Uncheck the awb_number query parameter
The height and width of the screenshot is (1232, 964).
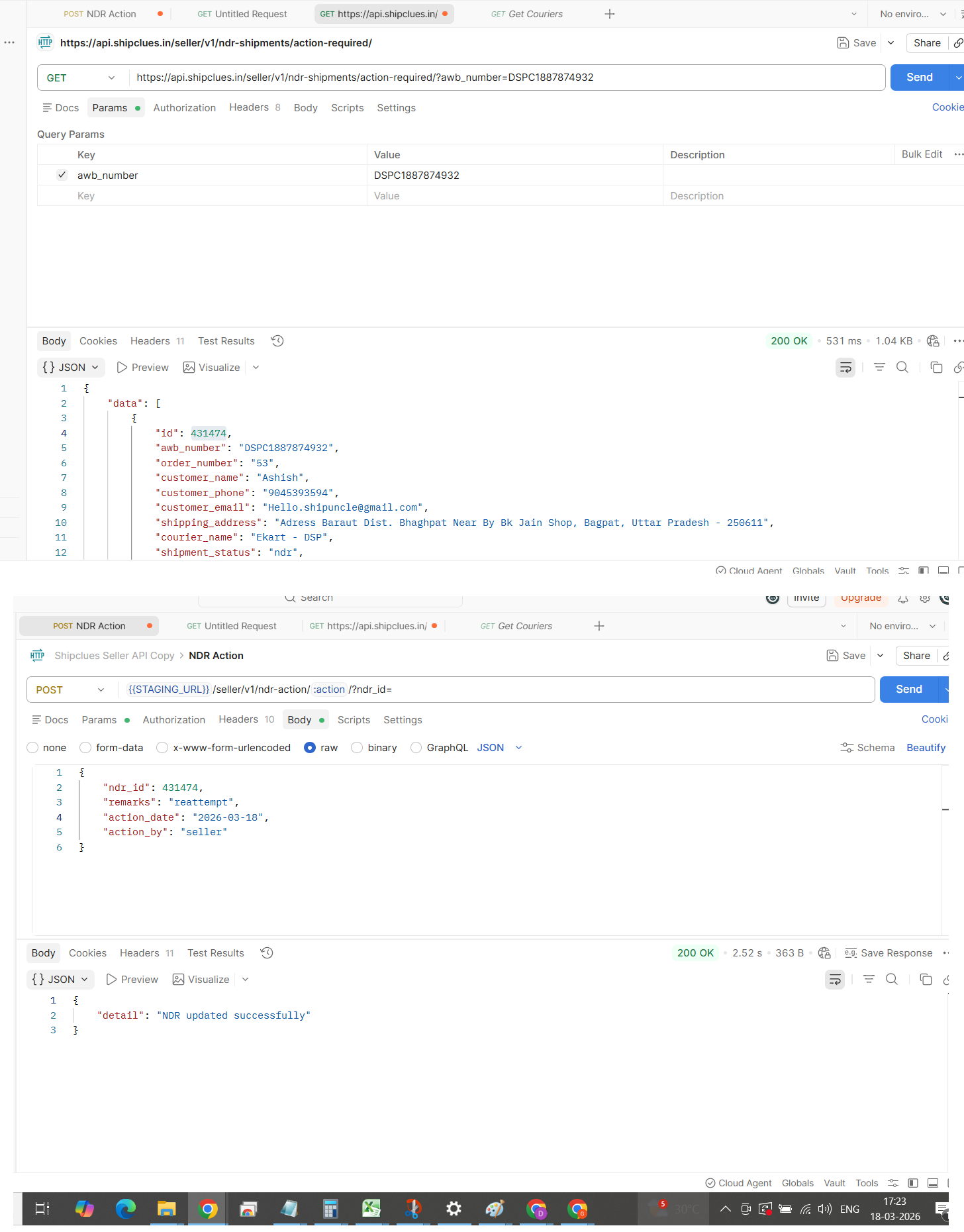[62, 175]
